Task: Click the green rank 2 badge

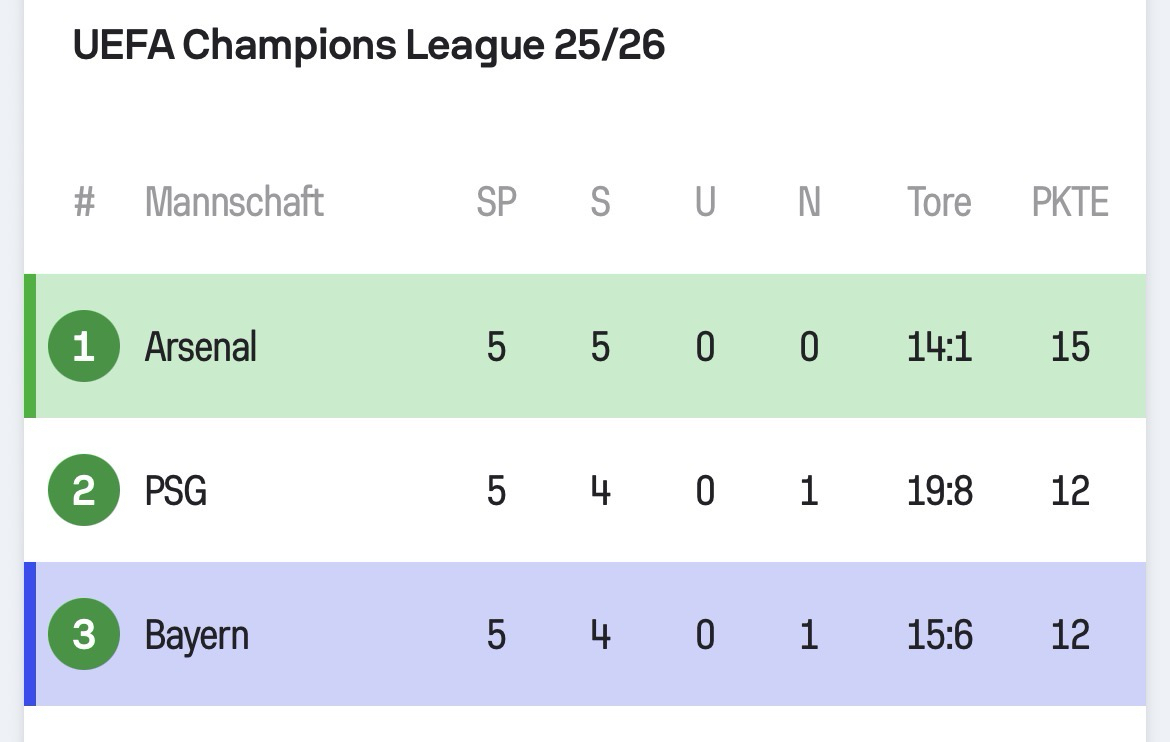Action: click(84, 491)
